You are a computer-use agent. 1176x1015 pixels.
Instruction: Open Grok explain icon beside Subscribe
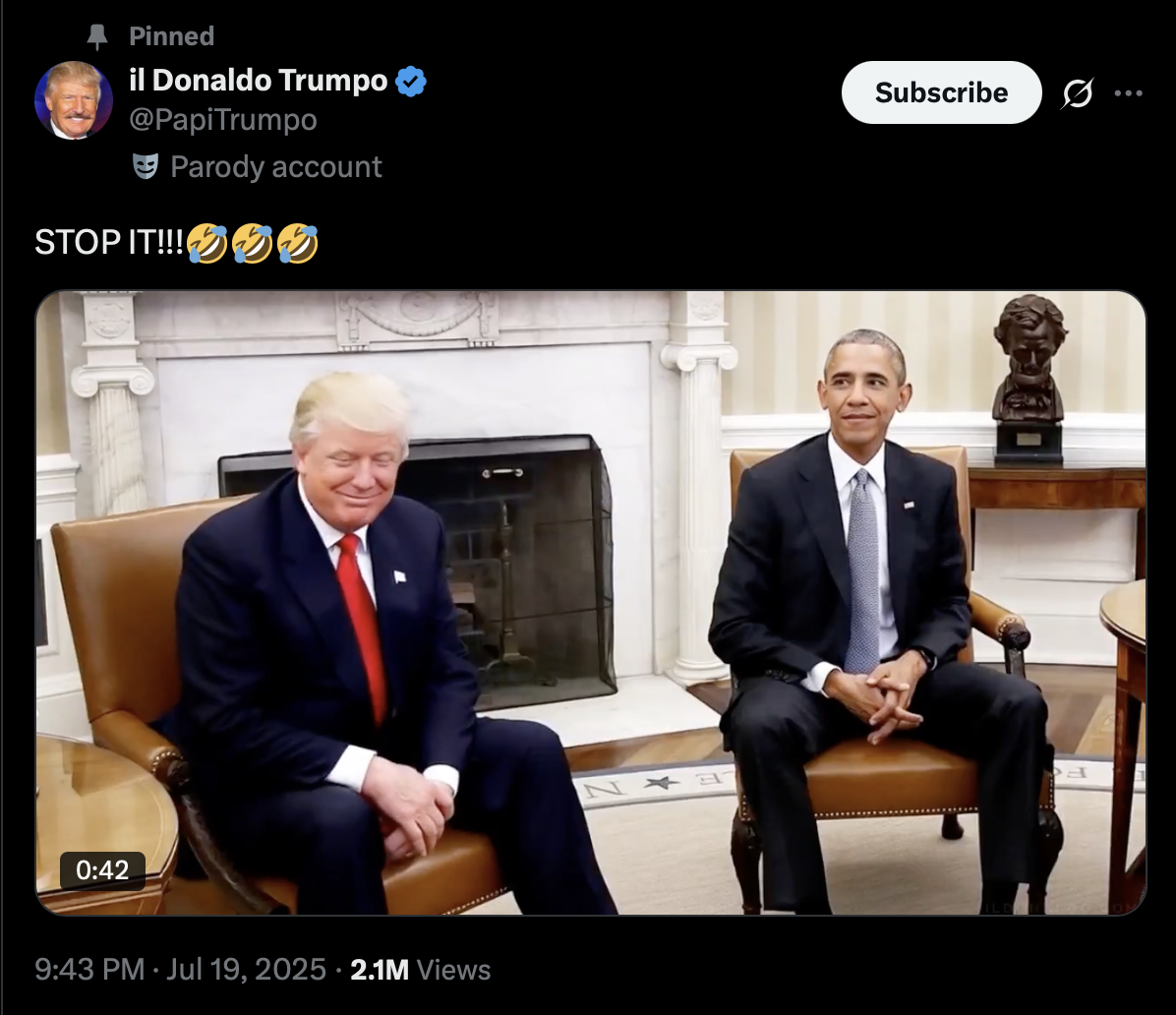[1078, 93]
